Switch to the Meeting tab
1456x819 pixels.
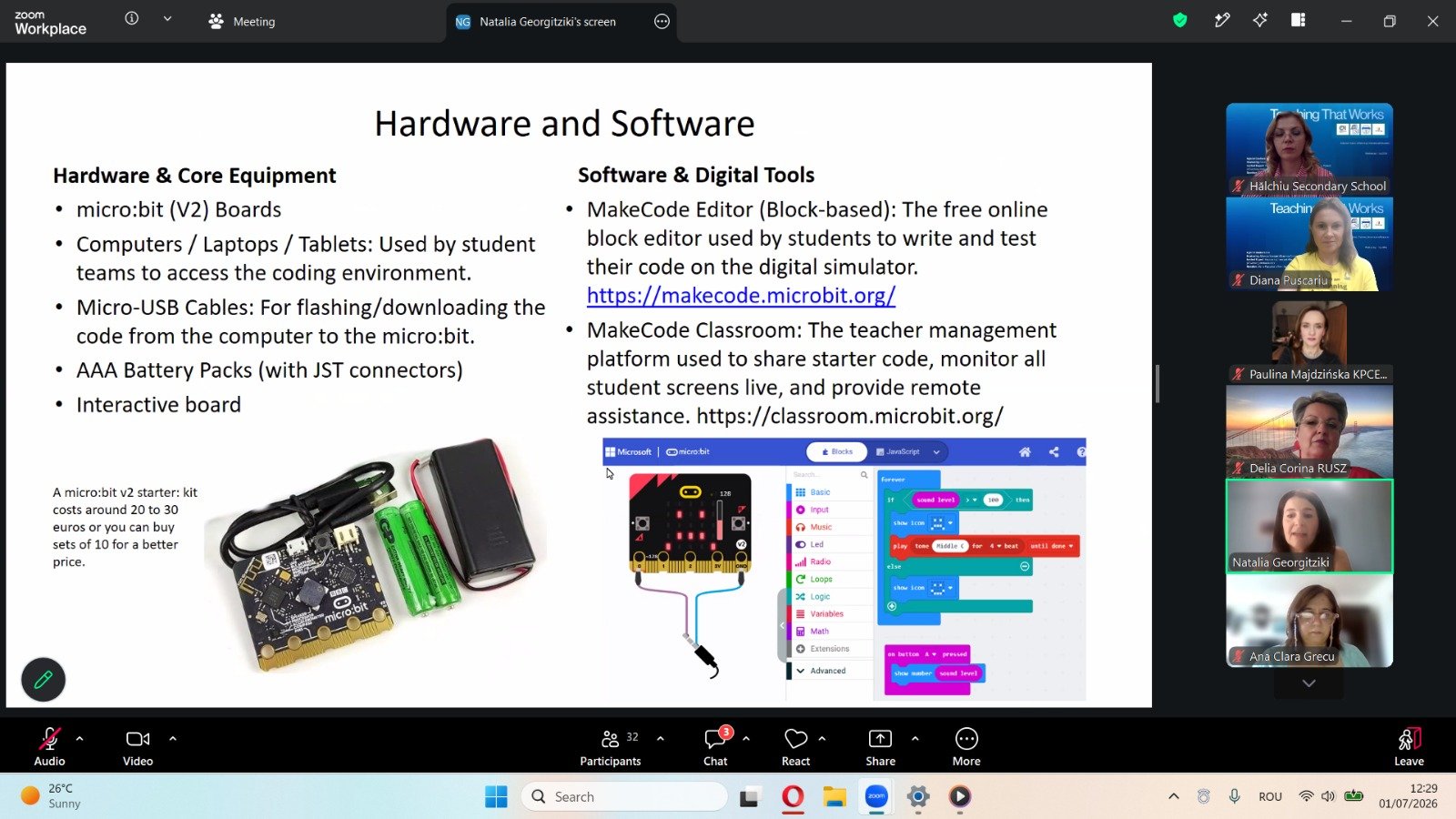click(242, 22)
